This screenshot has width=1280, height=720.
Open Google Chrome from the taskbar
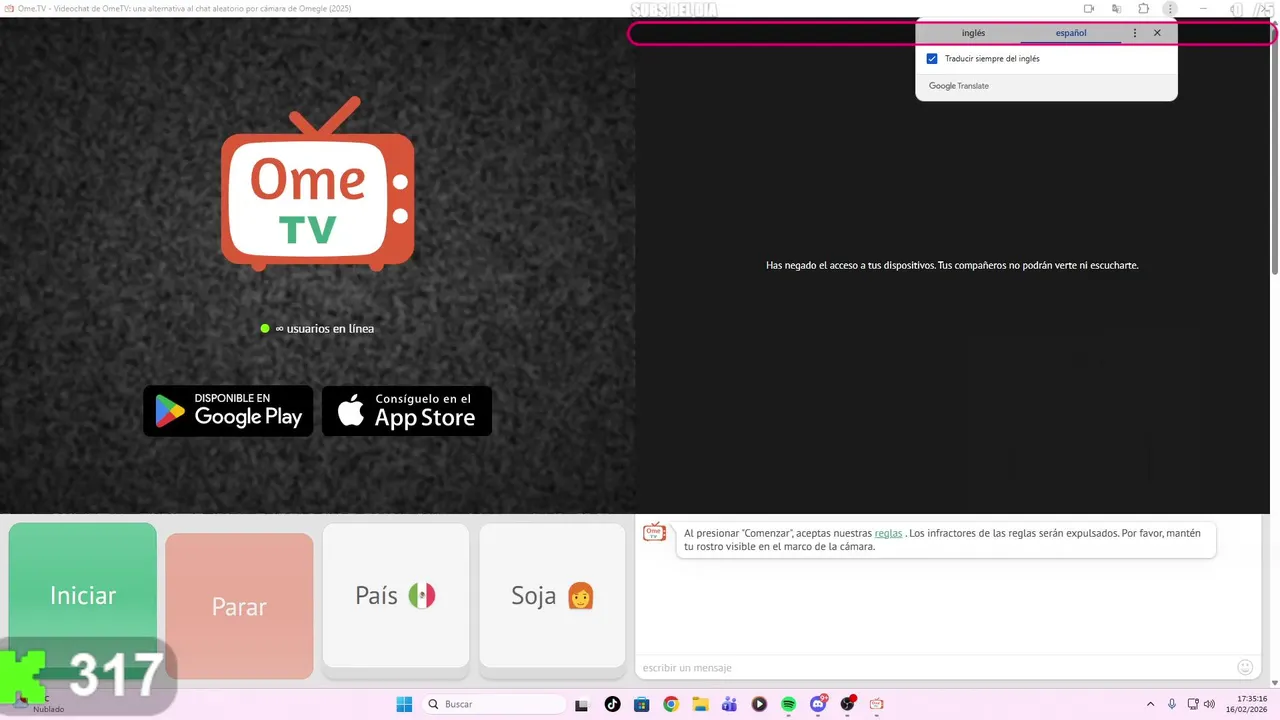click(x=671, y=704)
